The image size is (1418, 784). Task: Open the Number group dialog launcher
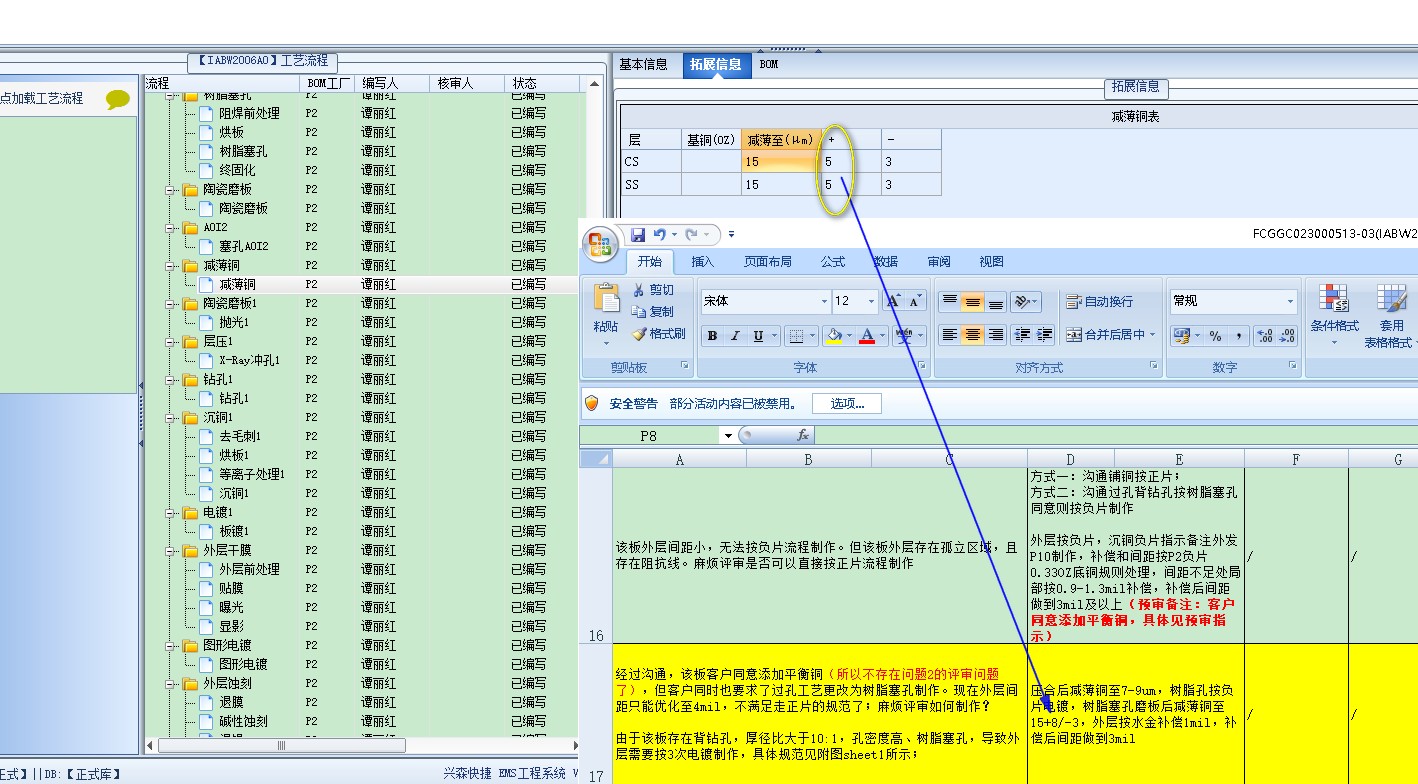1295,366
